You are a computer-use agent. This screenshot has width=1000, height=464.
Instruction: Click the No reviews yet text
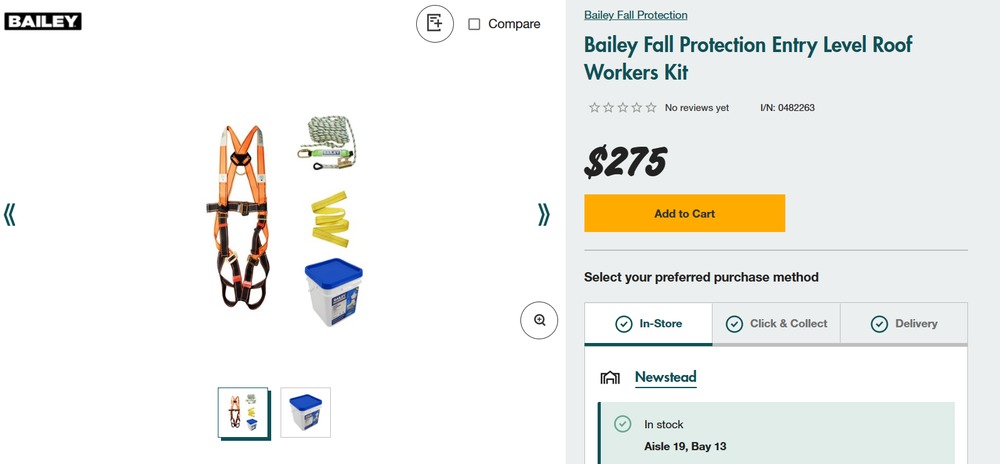point(697,108)
